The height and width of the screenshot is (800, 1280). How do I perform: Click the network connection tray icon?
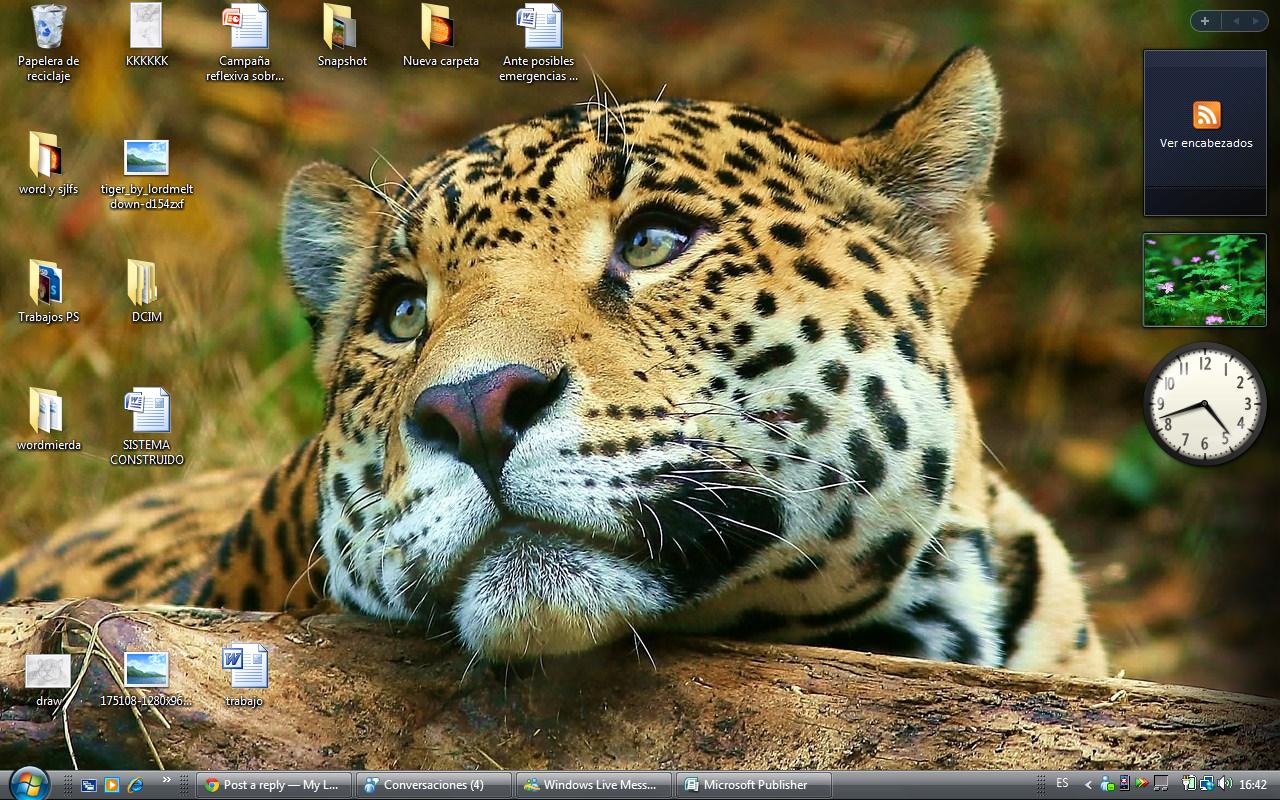coord(1207,784)
